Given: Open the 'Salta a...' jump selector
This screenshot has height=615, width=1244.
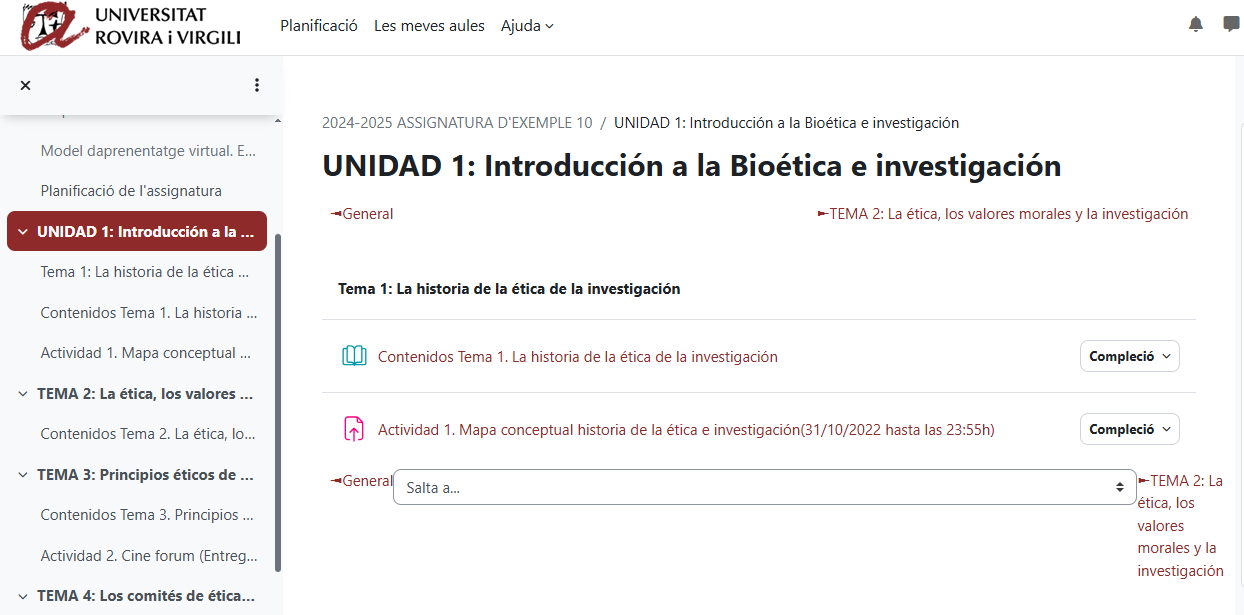Looking at the screenshot, I should click(764, 487).
